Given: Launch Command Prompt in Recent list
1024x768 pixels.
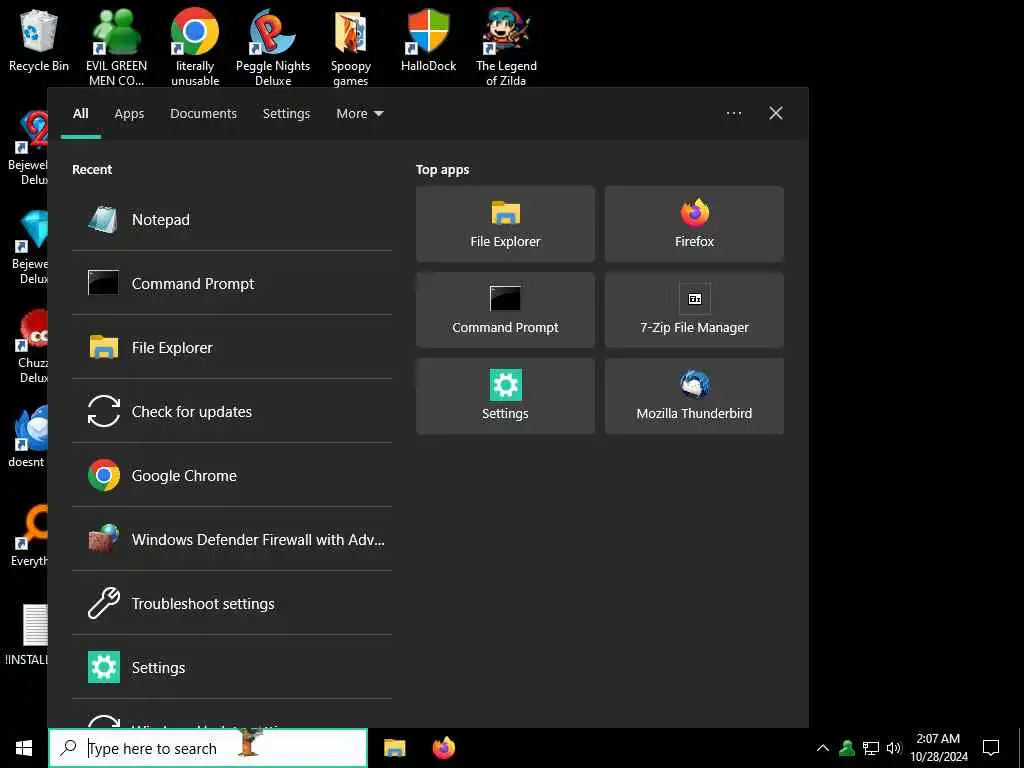Looking at the screenshot, I should pyautogui.click(x=232, y=283).
